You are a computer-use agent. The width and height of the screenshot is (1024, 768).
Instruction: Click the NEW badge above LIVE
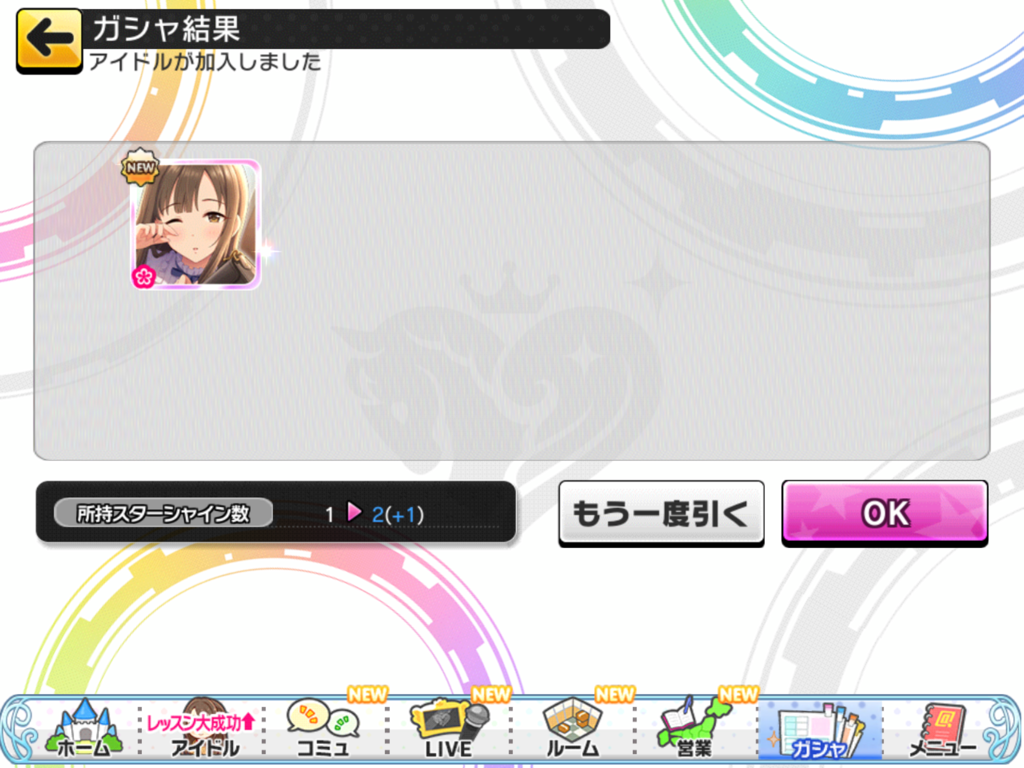pos(491,694)
